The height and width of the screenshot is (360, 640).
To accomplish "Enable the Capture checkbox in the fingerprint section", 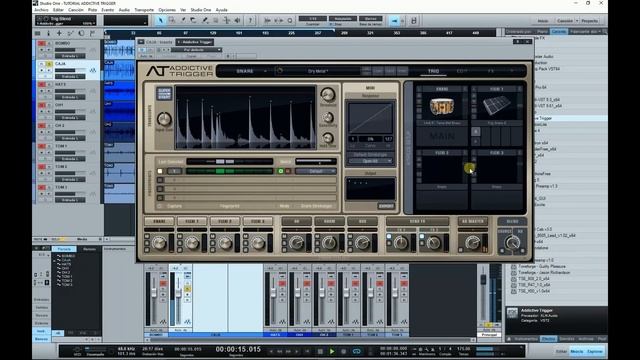I will (160, 207).
